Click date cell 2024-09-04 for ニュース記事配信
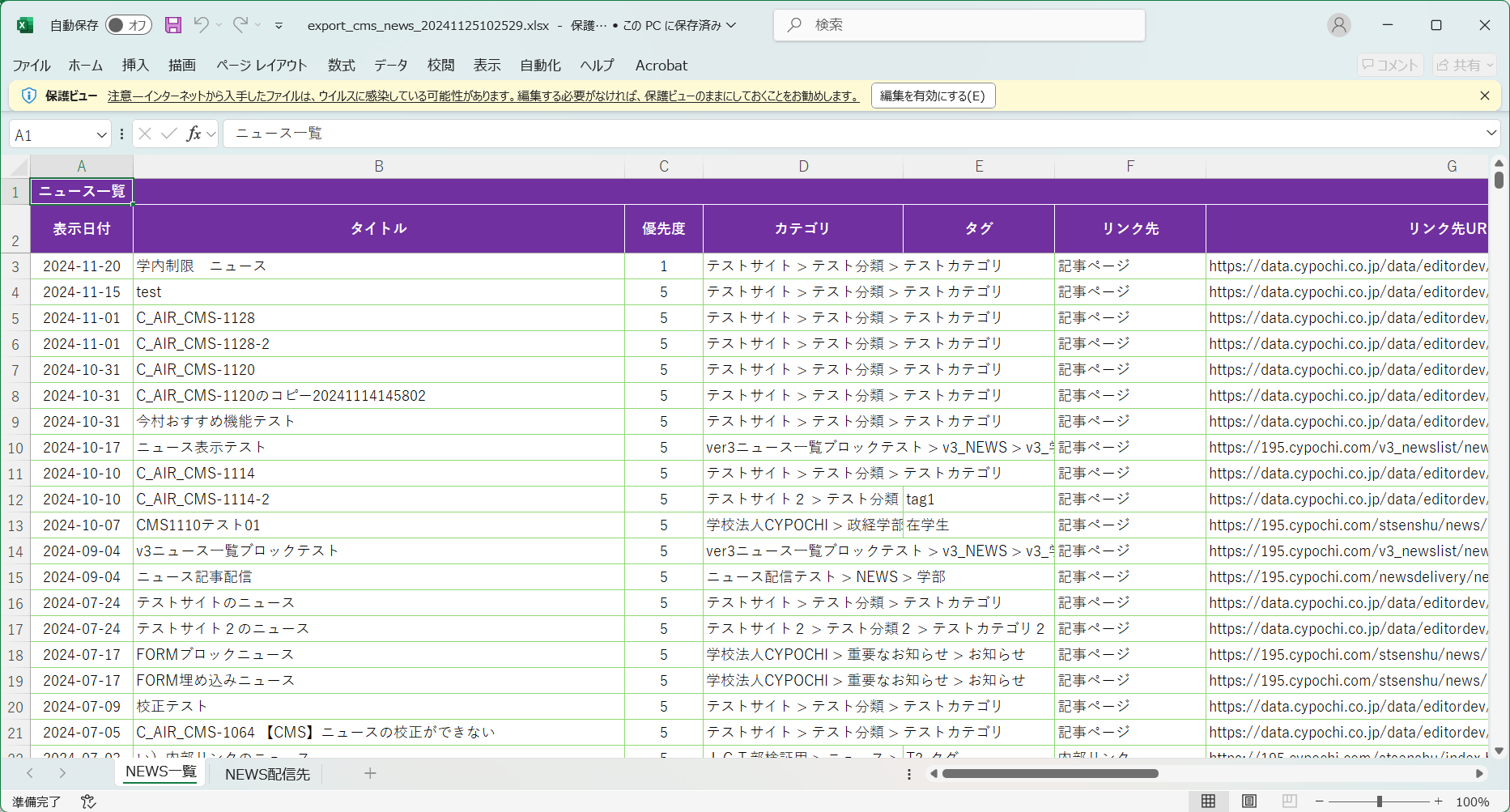 coord(82,577)
